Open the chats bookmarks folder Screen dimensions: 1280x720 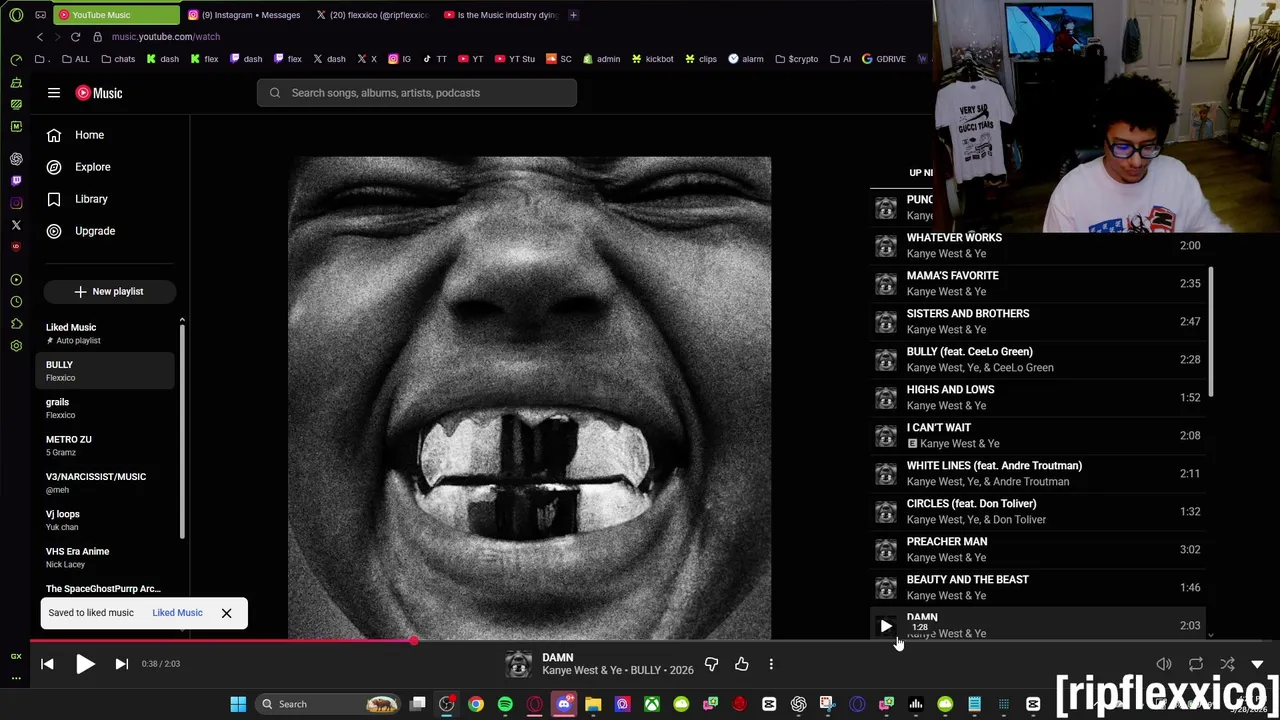click(118, 59)
